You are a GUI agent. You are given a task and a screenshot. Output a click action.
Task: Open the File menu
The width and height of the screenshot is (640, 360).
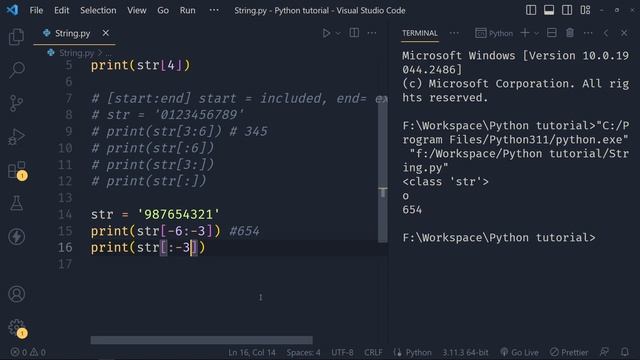pos(36,10)
